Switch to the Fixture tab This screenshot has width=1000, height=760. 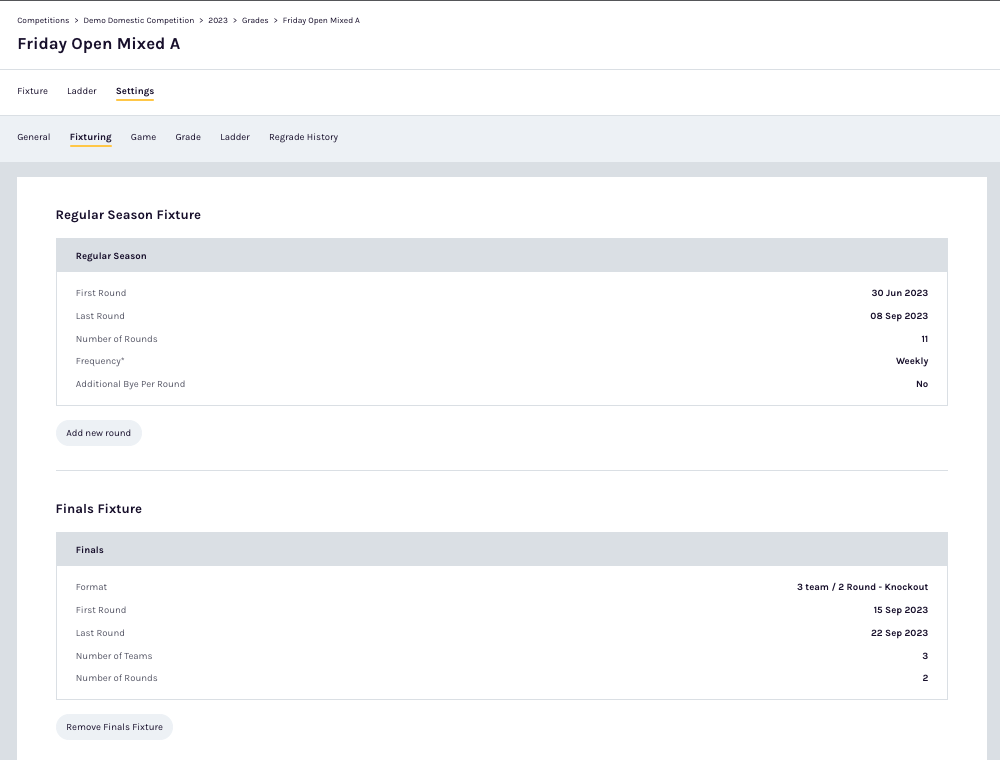32,91
